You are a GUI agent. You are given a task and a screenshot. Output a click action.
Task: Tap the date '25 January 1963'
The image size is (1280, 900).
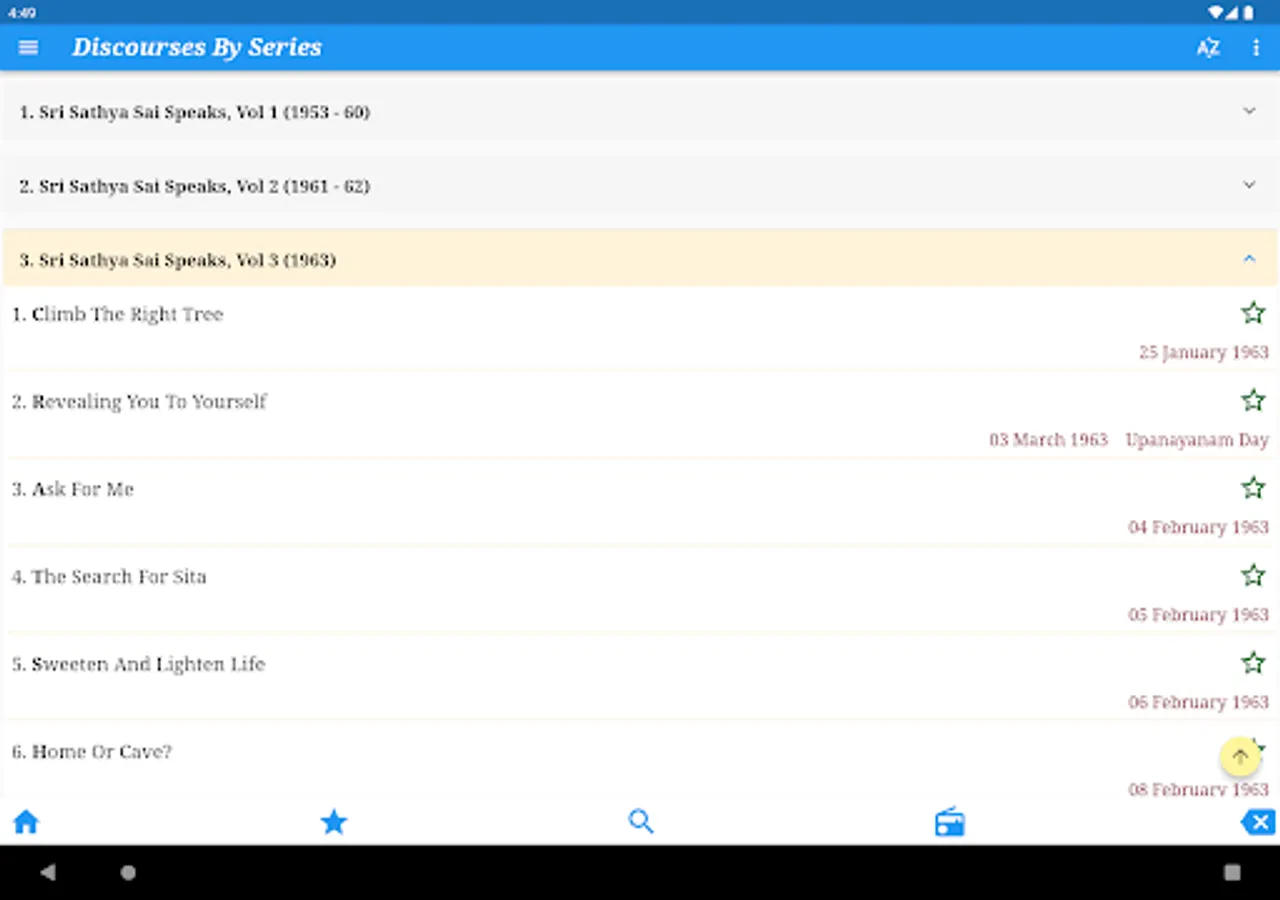pos(1204,352)
